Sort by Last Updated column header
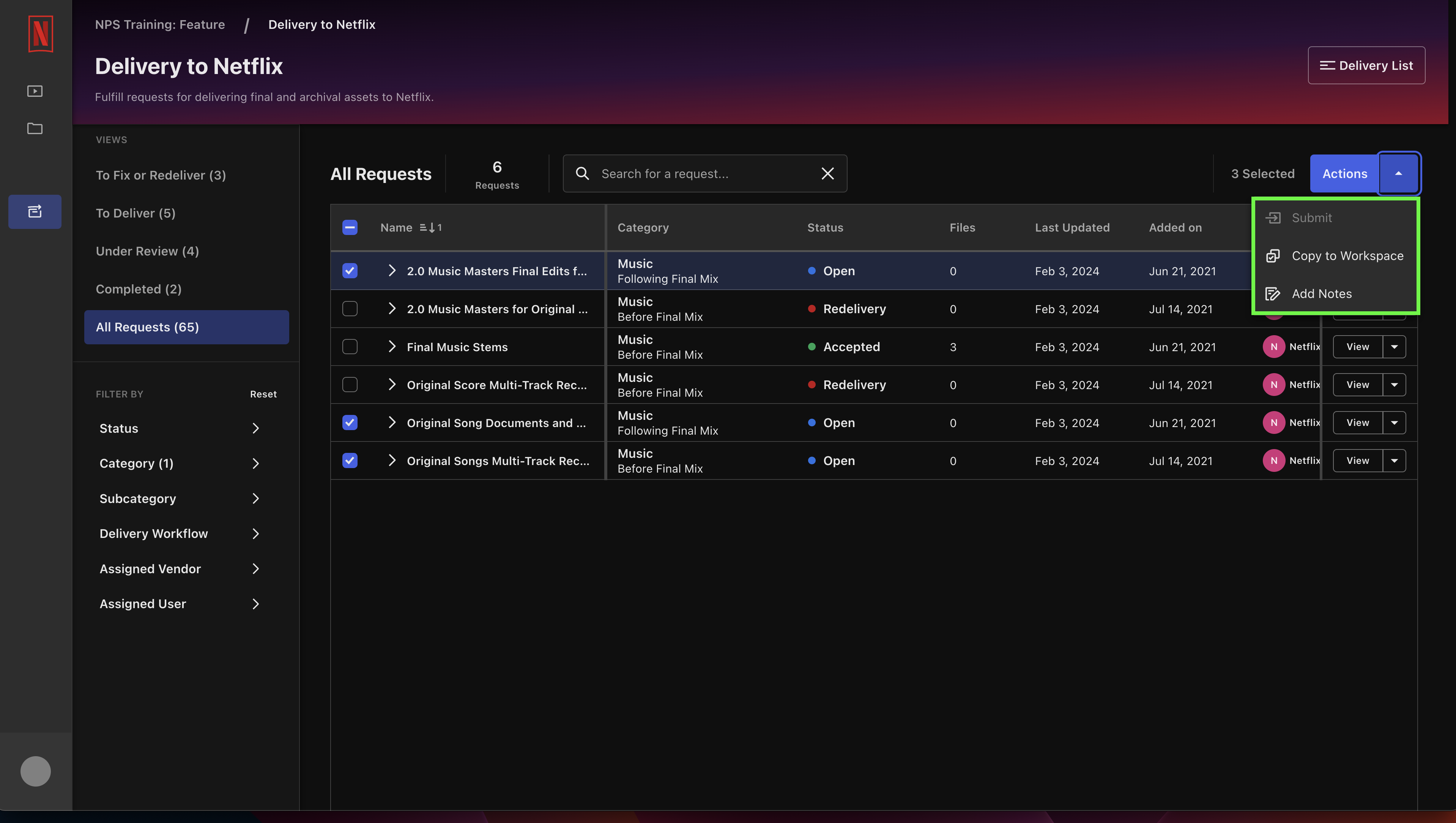Image resolution: width=1456 pixels, height=823 pixels. [x=1072, y=227]
